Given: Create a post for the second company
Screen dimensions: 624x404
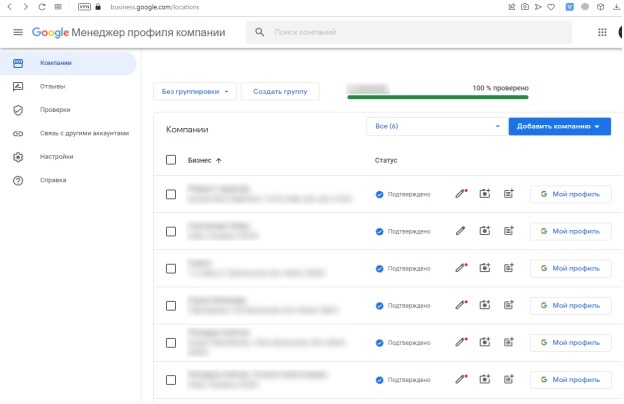Looking at the screenshot, I should 509,231.
